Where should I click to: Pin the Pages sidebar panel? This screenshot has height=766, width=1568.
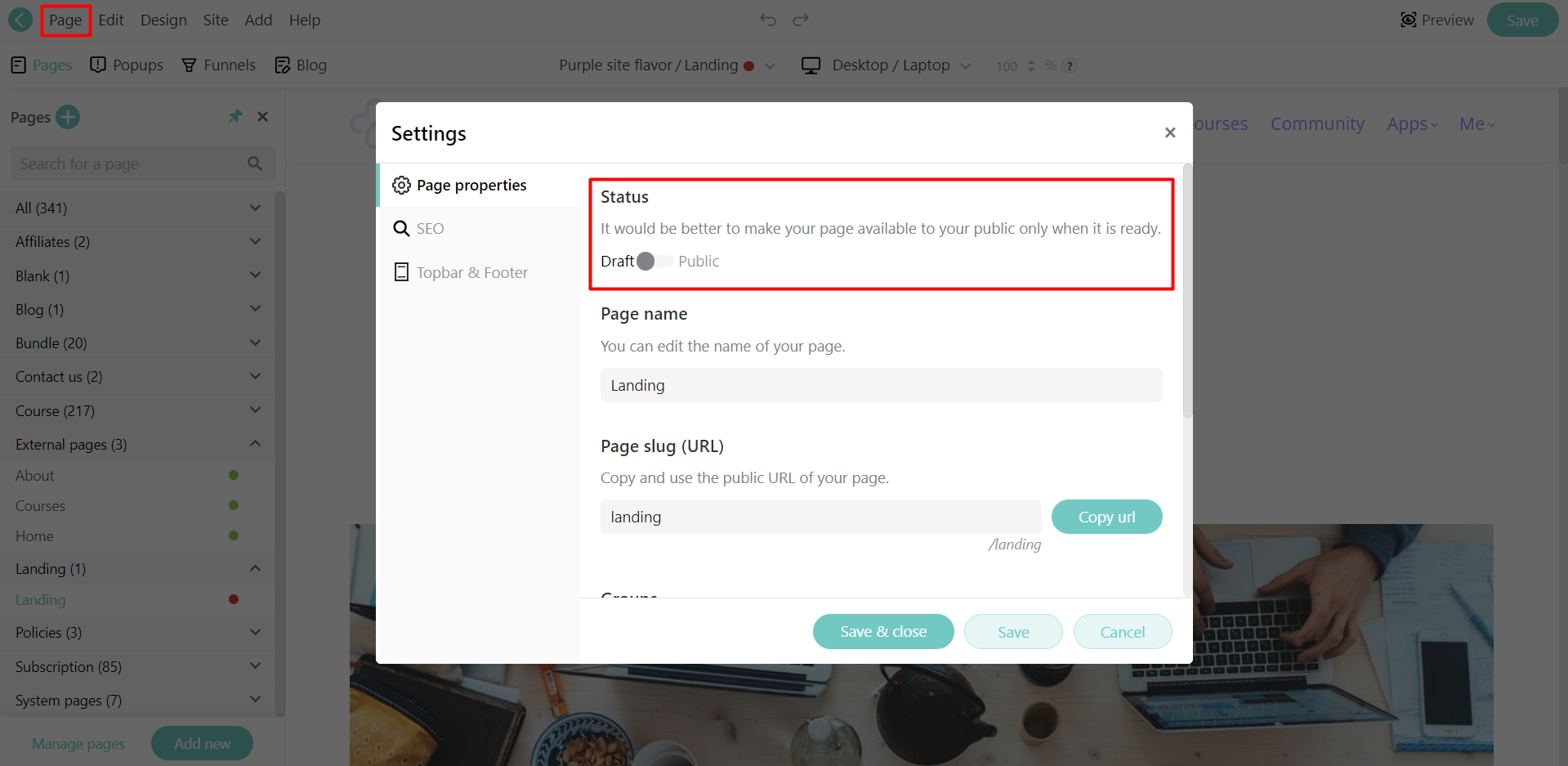click(x=235, y=116)
